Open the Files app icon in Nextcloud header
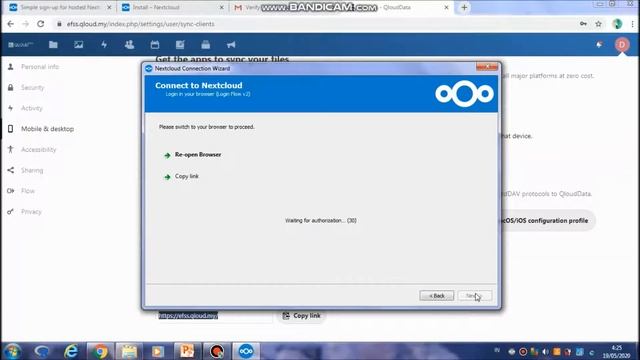The height and width of the screenshot is (360, 640). (x=53, y=44)
